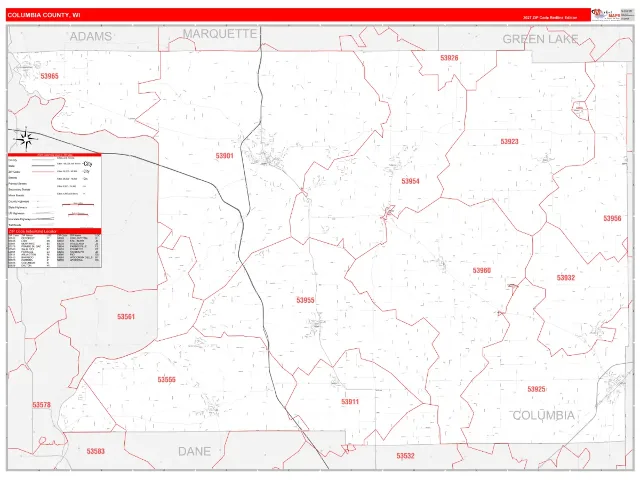Select the MARQUETTE county label
This screenshot has width=640, height=480.
click(220, 33)
